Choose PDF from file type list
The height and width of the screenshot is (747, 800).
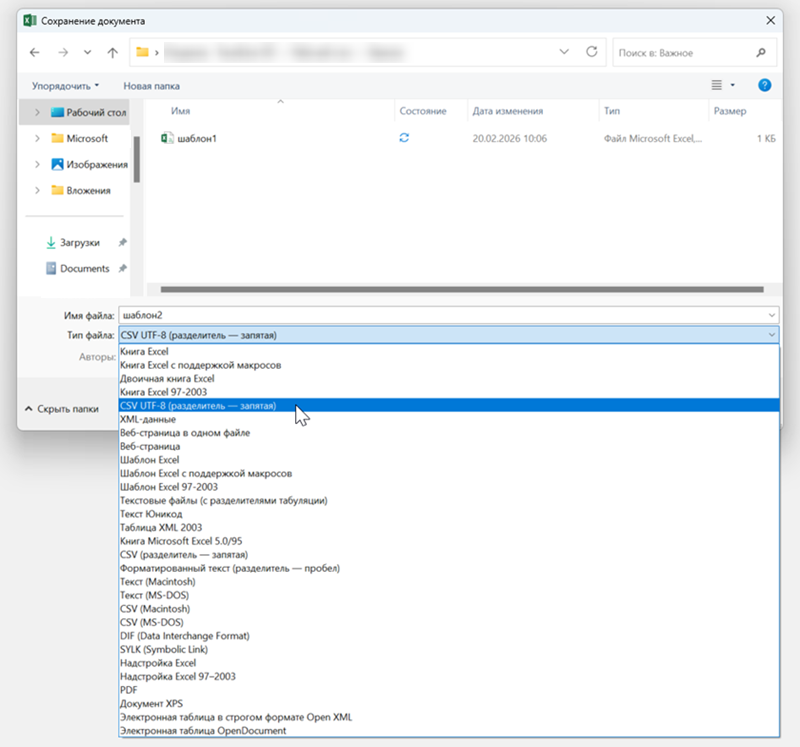pyautogui.click(x=128, y=689)
